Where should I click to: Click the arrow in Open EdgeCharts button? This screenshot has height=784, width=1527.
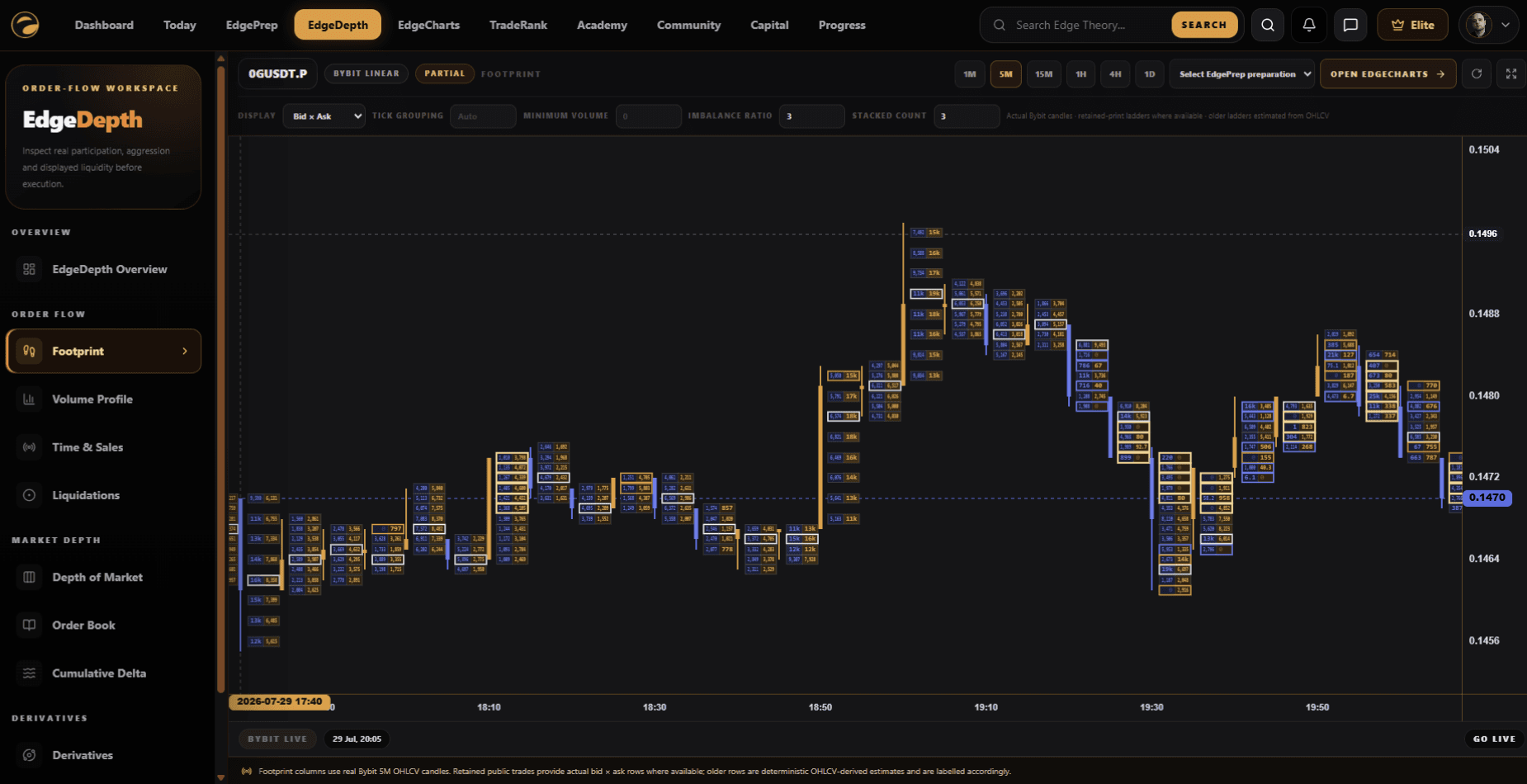tap(1440, 74)
